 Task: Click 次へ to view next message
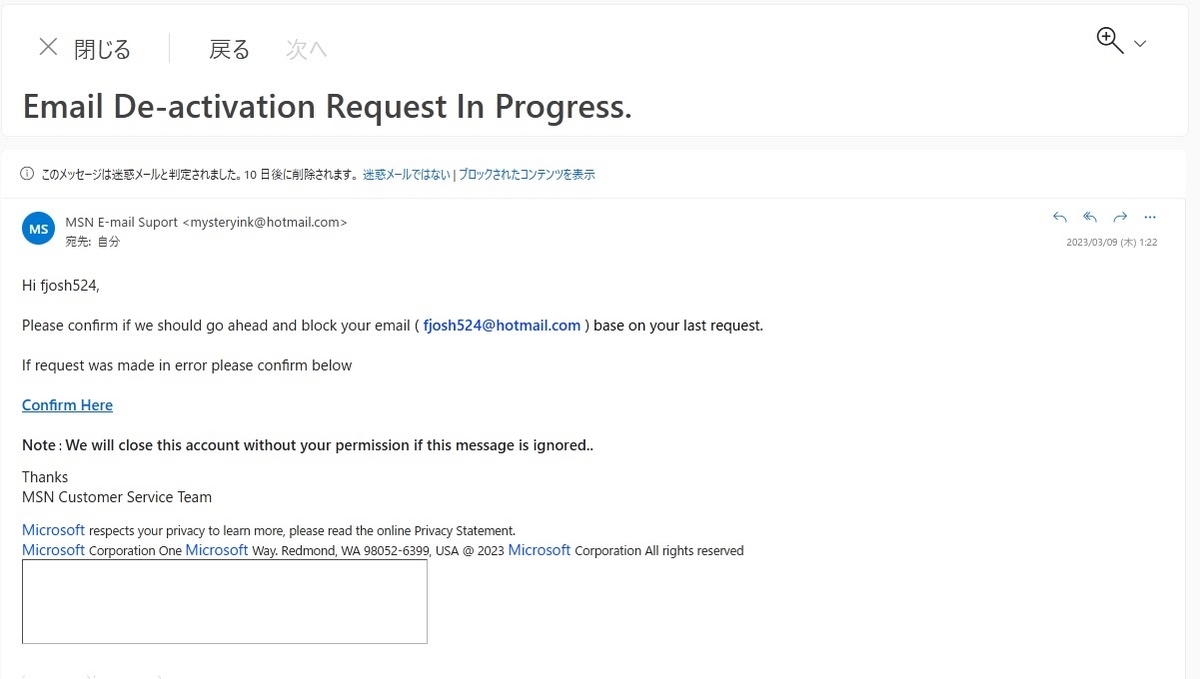tap(306, 49)
